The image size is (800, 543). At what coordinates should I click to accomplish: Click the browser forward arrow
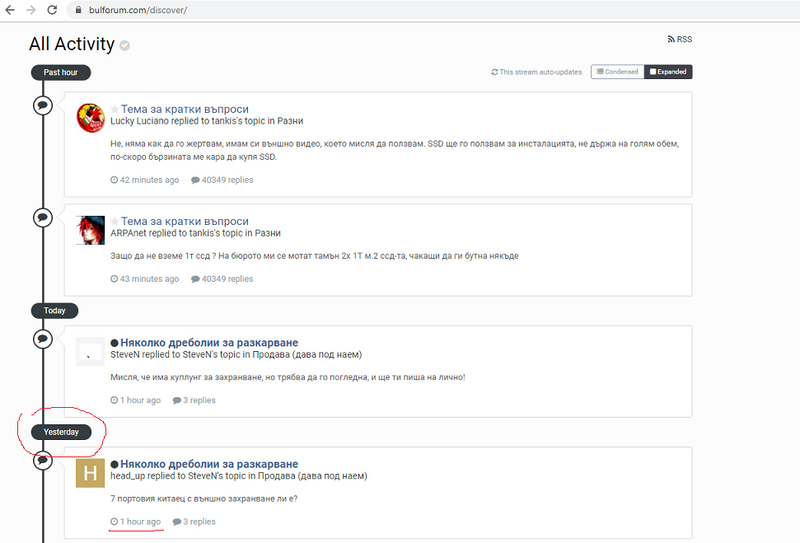pyautogui.click(x=31, y=10)
